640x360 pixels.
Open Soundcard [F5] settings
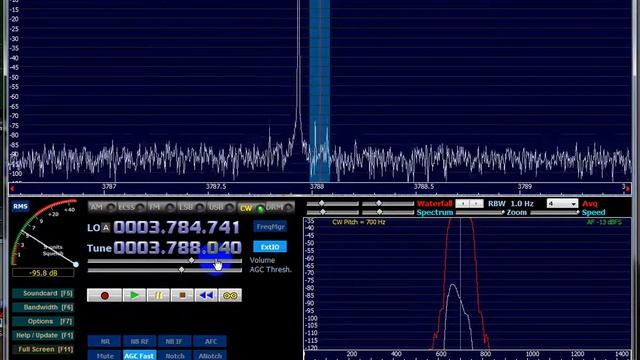click(43, 293)
